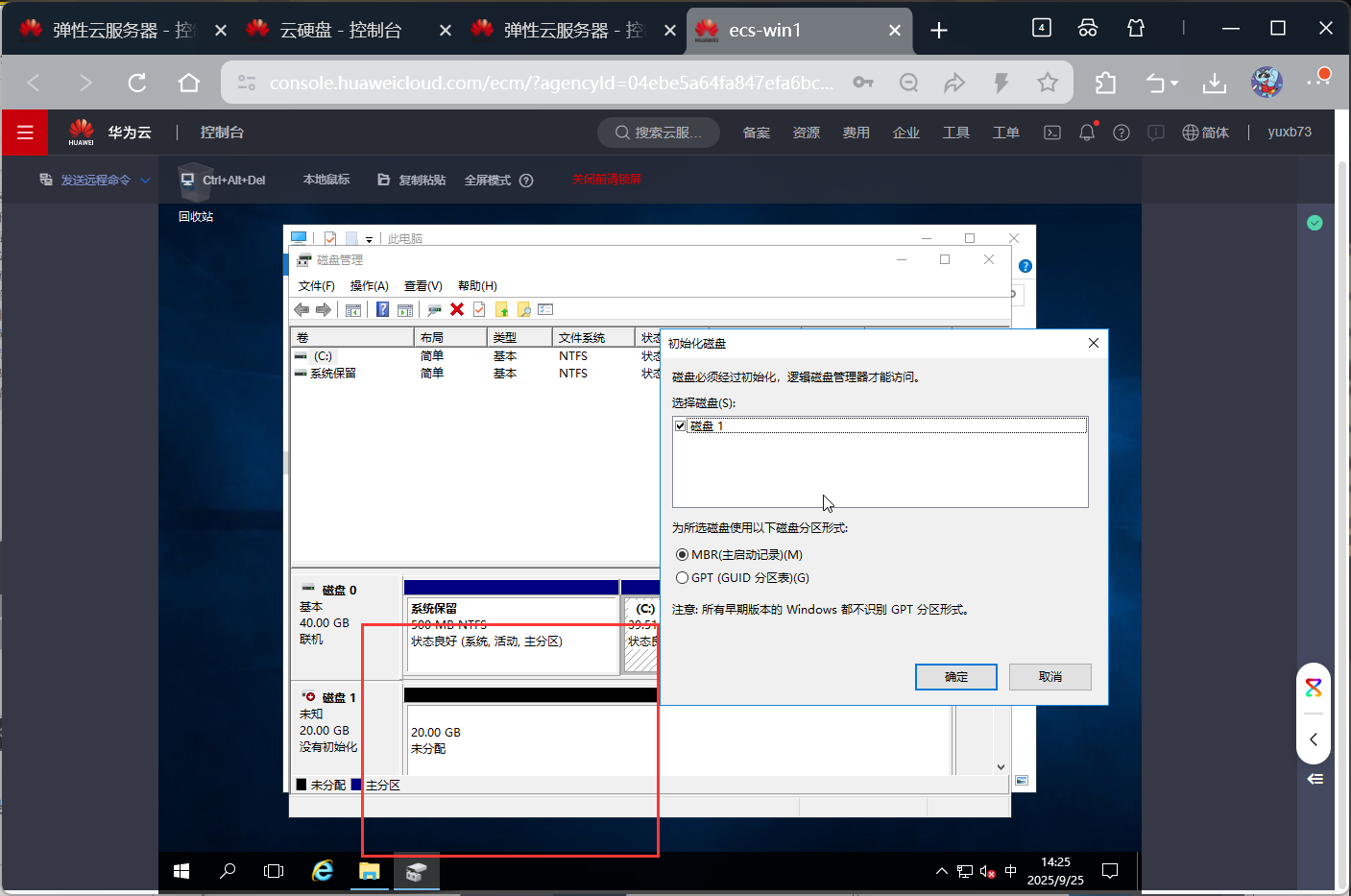Click the yellow sheet with green arrow icon

tap(501, 309)
